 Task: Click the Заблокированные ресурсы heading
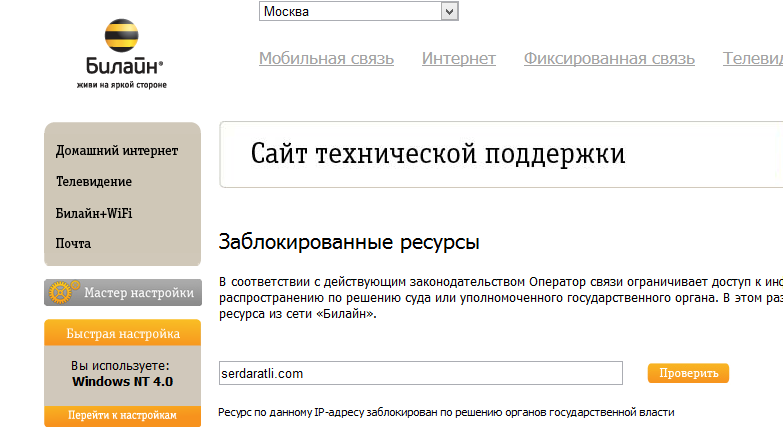tap(349, 242)
